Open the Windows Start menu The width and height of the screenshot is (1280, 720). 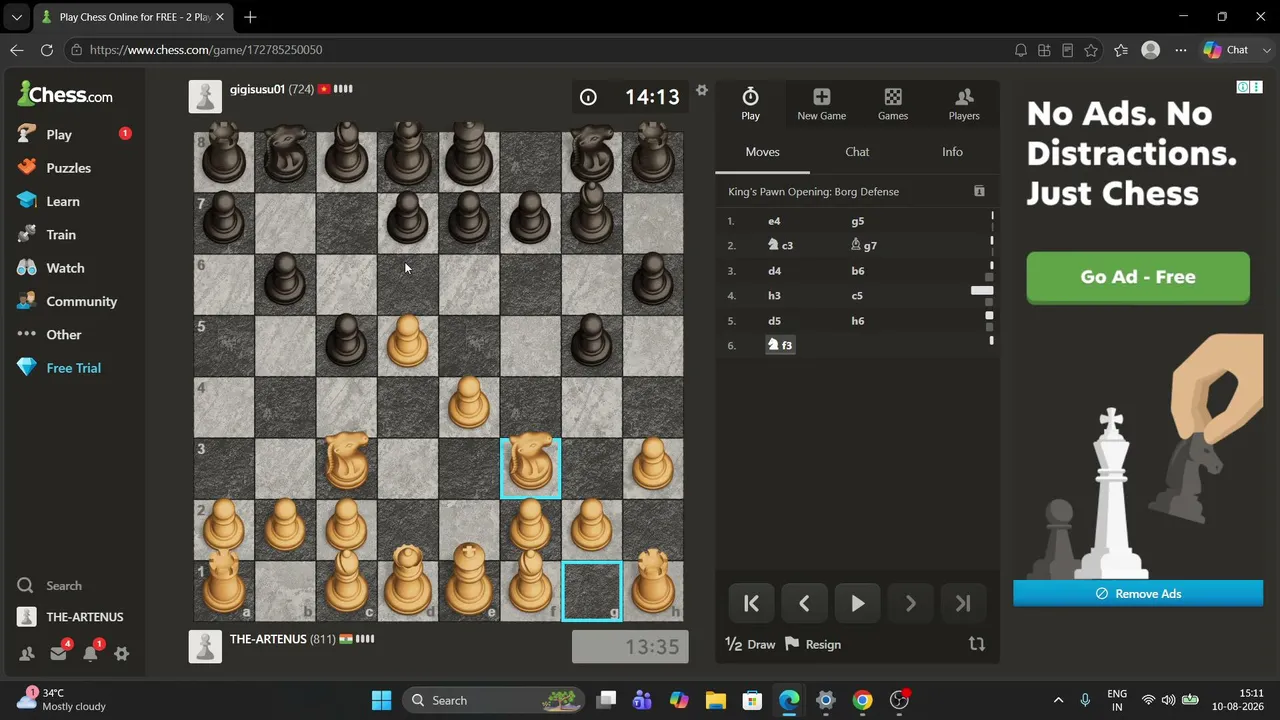[381, 700]
